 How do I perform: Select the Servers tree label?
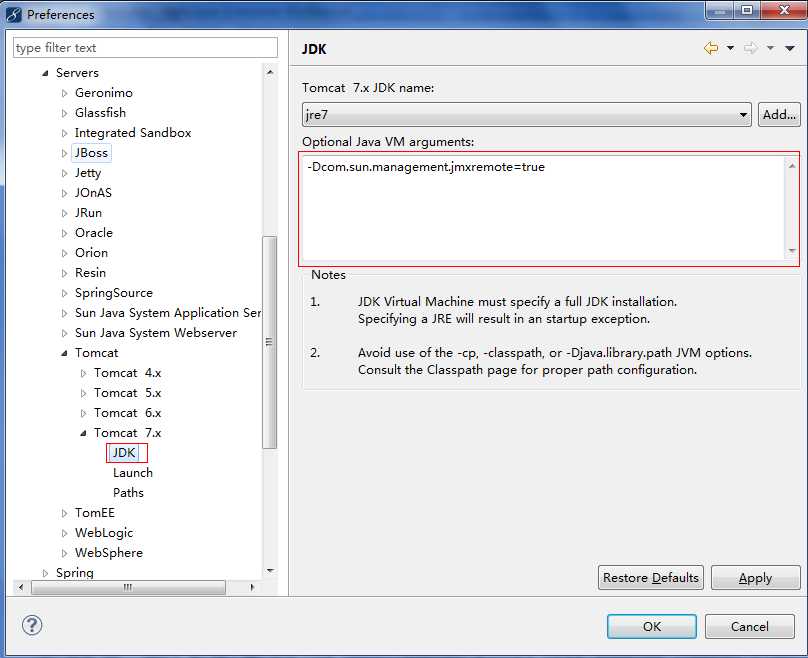point(77,73)
